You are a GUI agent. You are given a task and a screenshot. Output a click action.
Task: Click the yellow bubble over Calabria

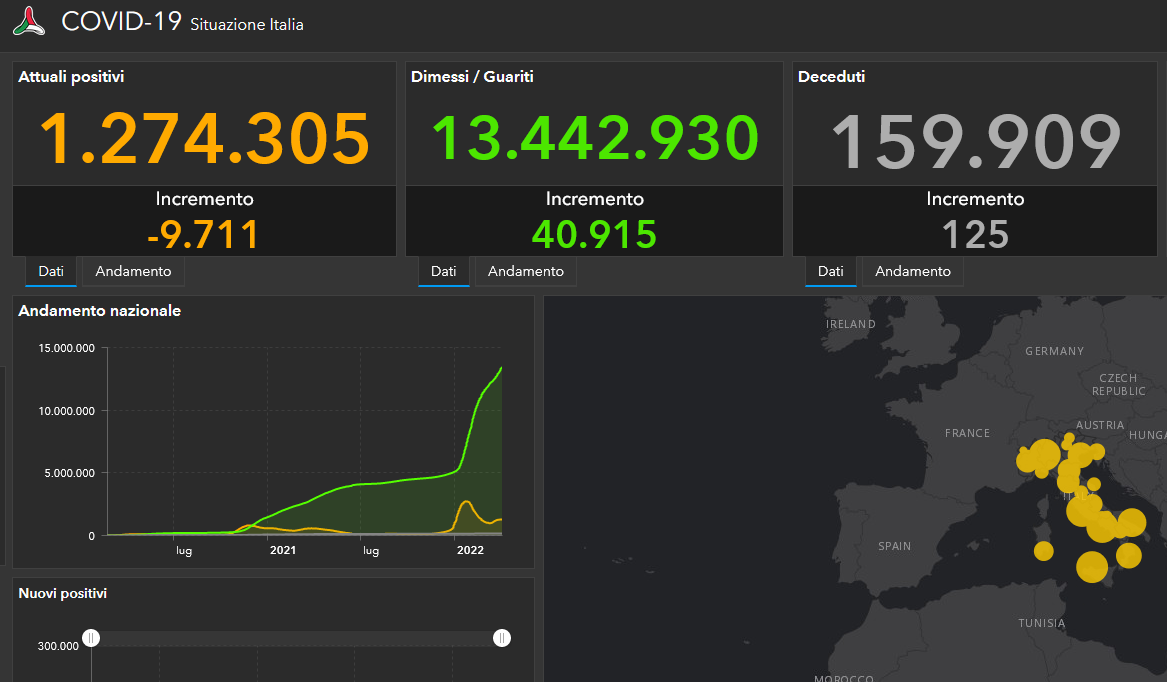pyautogui.click(x=1128, y=555)
